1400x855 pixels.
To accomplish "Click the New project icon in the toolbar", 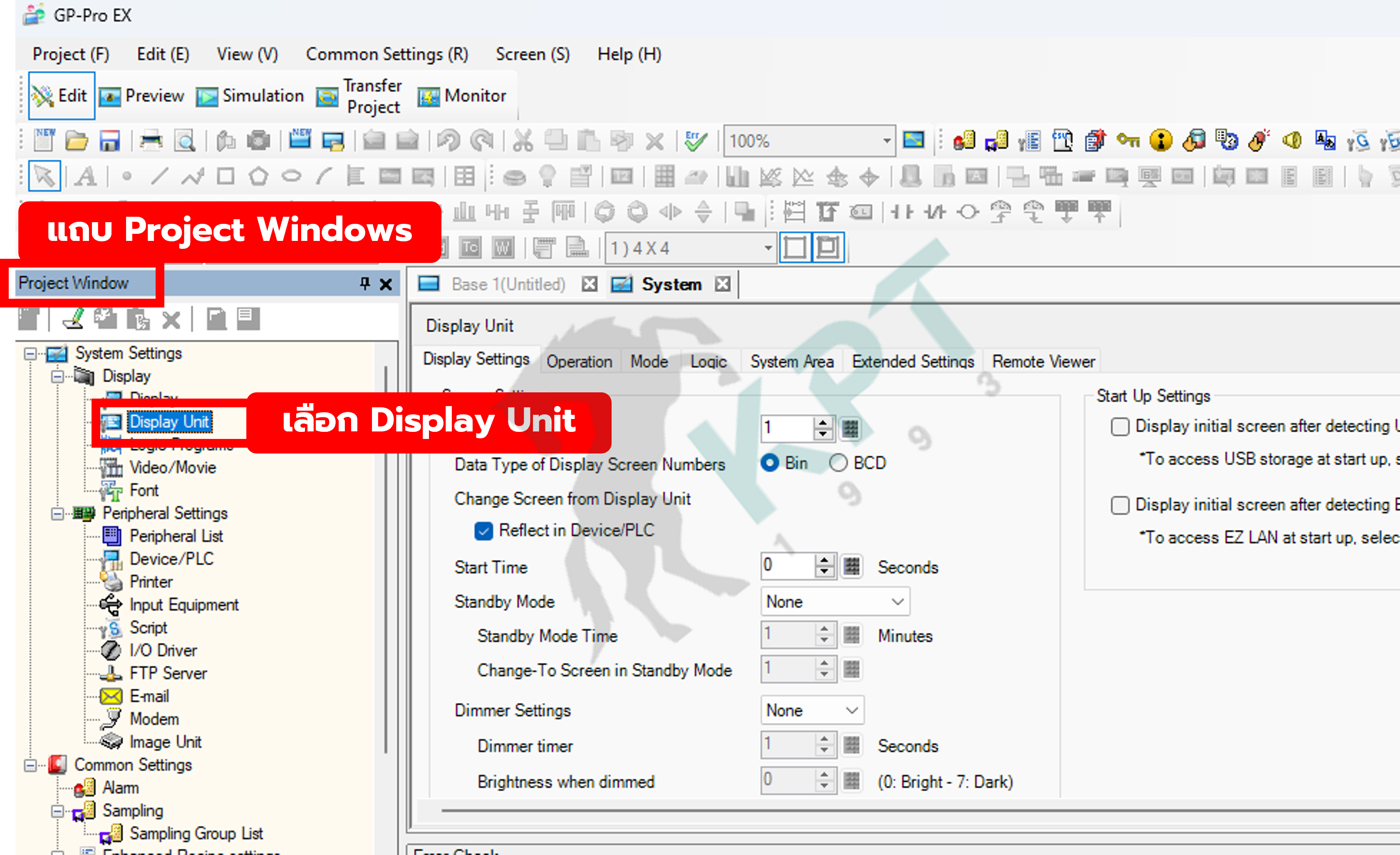I will pyautogui.click(x=44, y=140).
